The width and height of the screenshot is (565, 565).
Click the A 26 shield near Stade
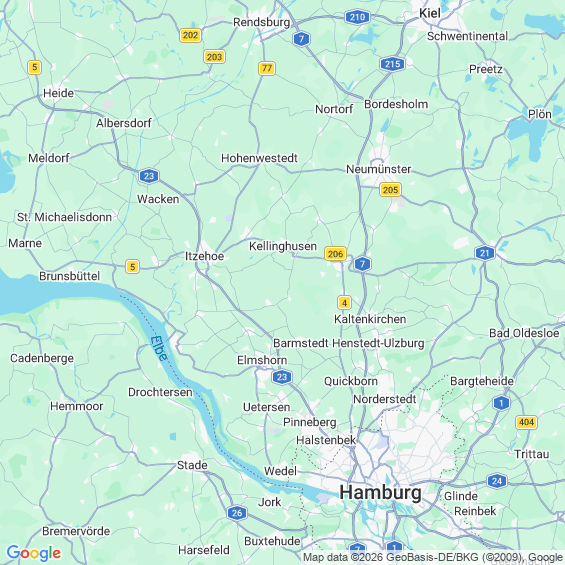tap(237, 513)
